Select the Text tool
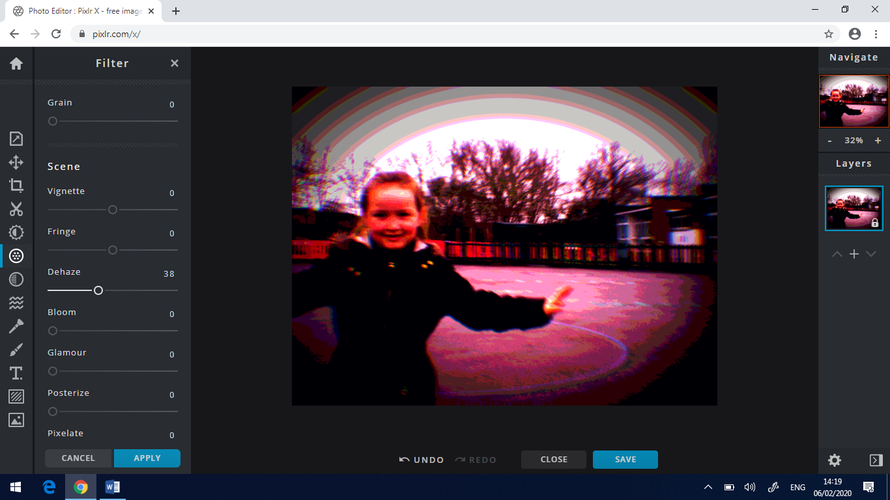 click(16, 373)
